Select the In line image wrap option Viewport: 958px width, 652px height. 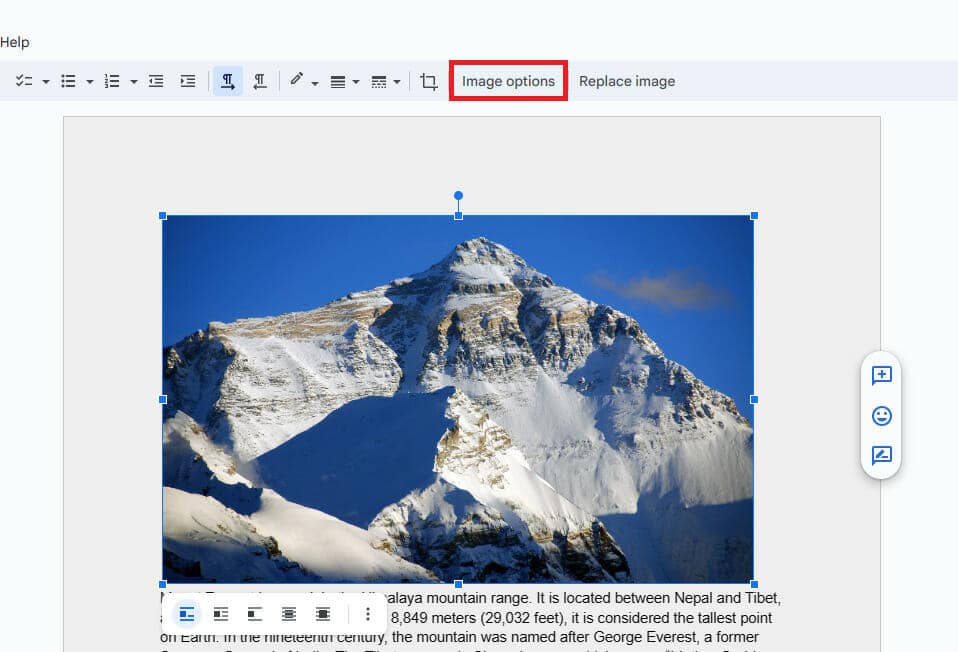(187, 613)
